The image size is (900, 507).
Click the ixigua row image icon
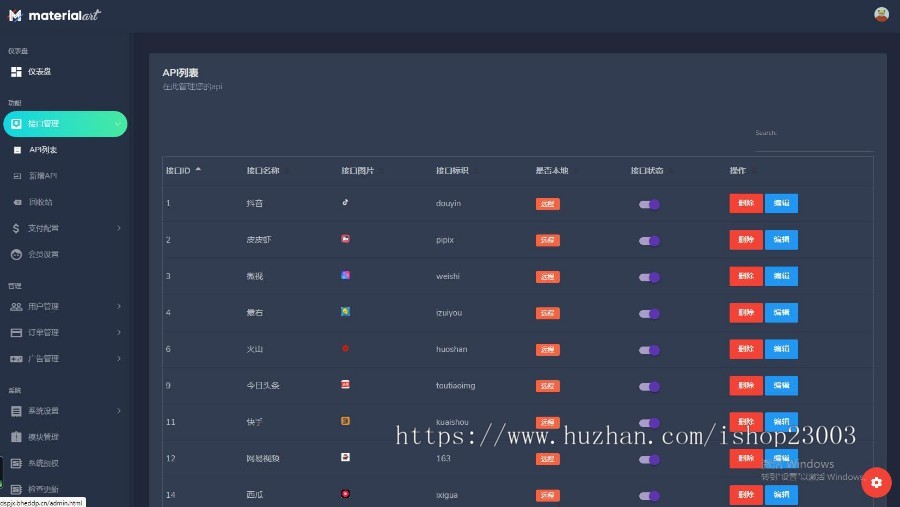click(345, 494)
